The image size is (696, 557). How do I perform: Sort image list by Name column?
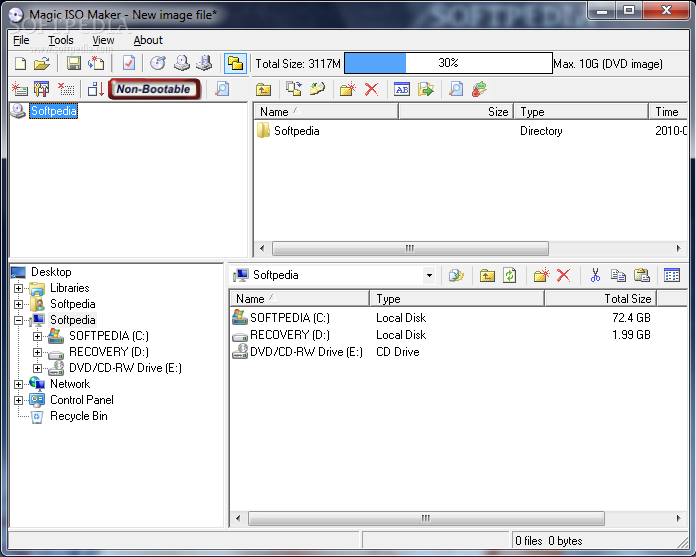[x=325, y=112]
